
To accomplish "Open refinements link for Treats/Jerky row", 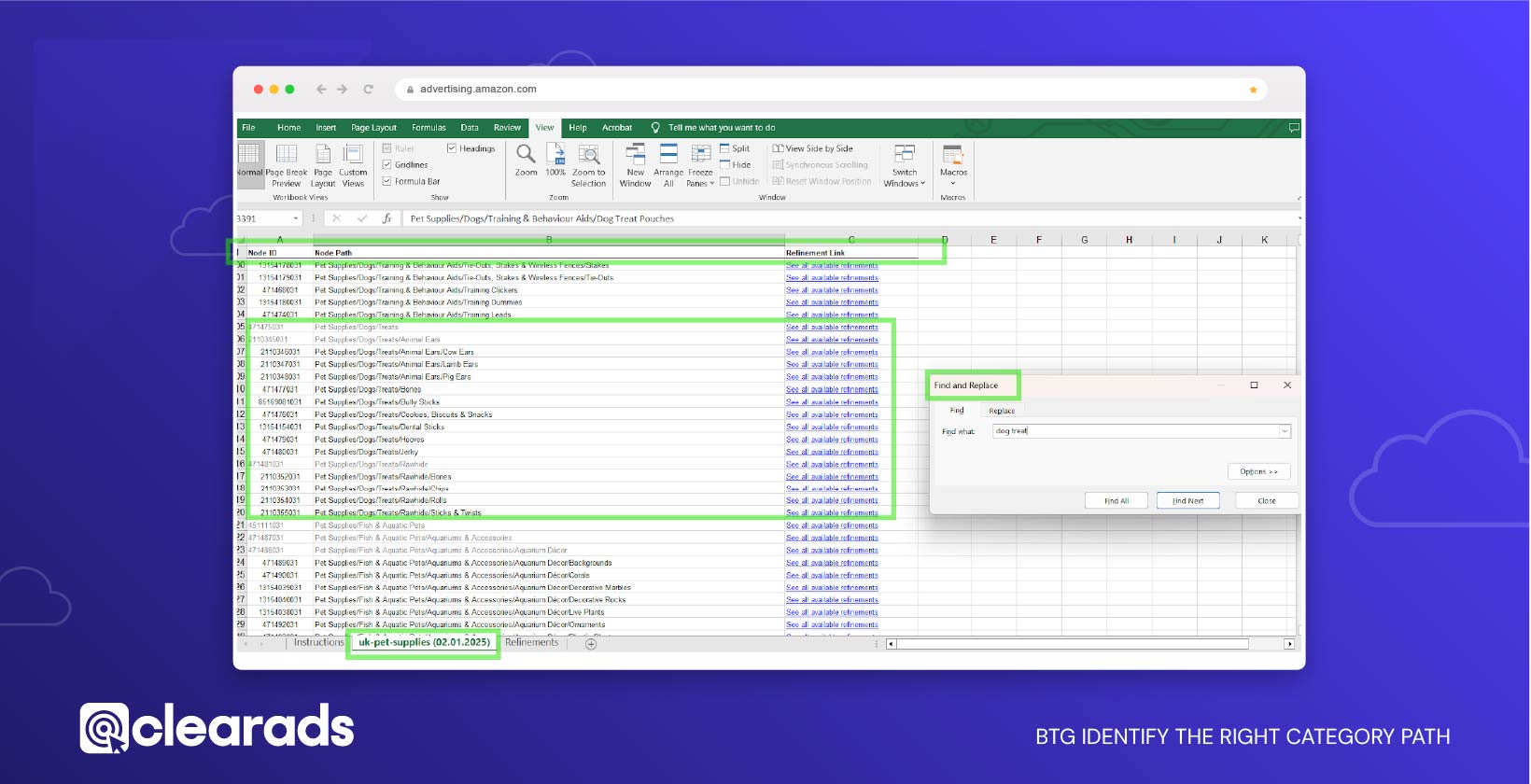I will click(x=832, y=452).
